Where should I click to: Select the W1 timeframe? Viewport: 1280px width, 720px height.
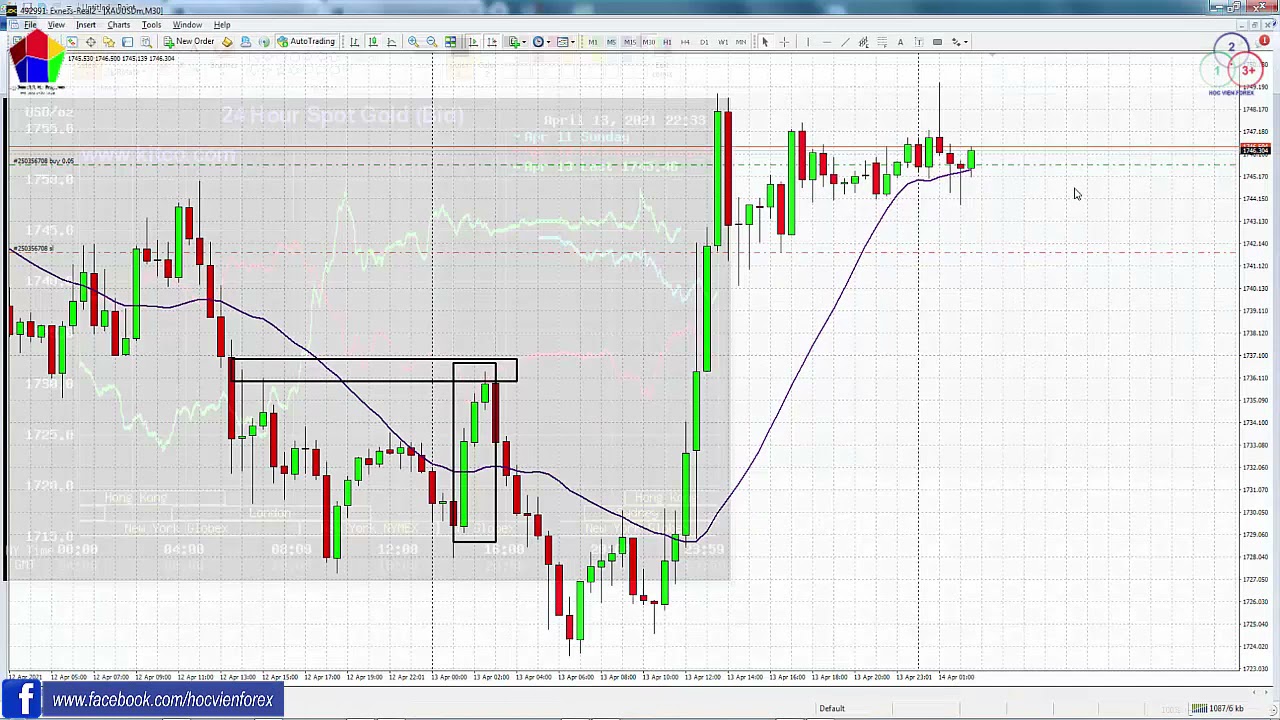tap(723, 42)
